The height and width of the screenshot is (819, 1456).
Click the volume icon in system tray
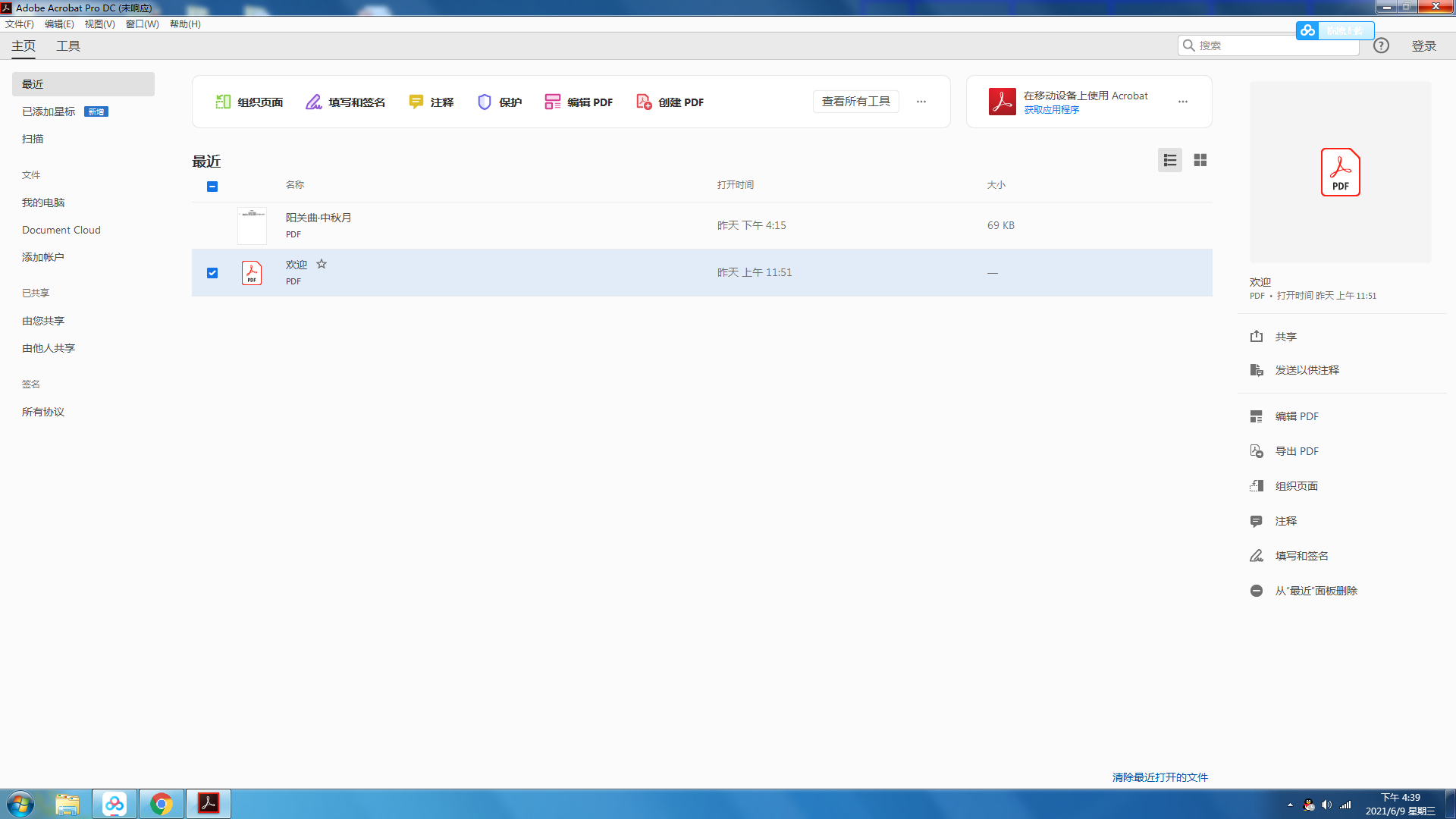tap(1326, 805)
